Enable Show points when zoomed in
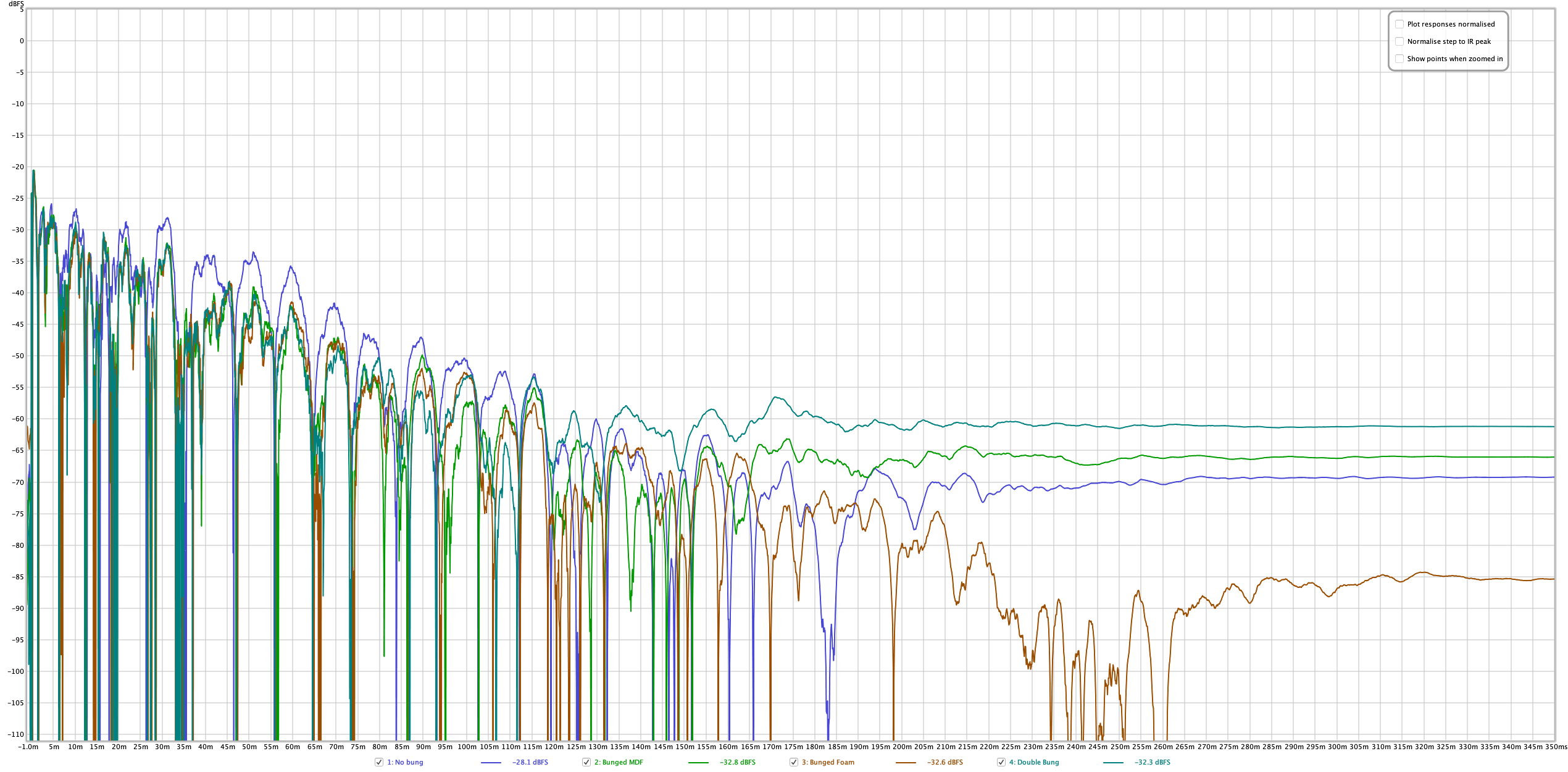The image size is (1568, 772). tap(1399, 59)
